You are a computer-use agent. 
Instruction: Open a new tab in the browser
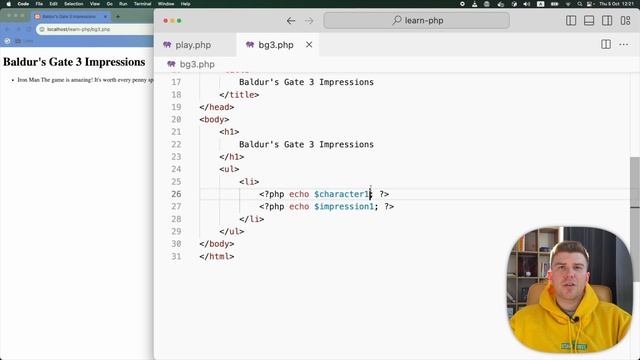[x=118, y=17]
